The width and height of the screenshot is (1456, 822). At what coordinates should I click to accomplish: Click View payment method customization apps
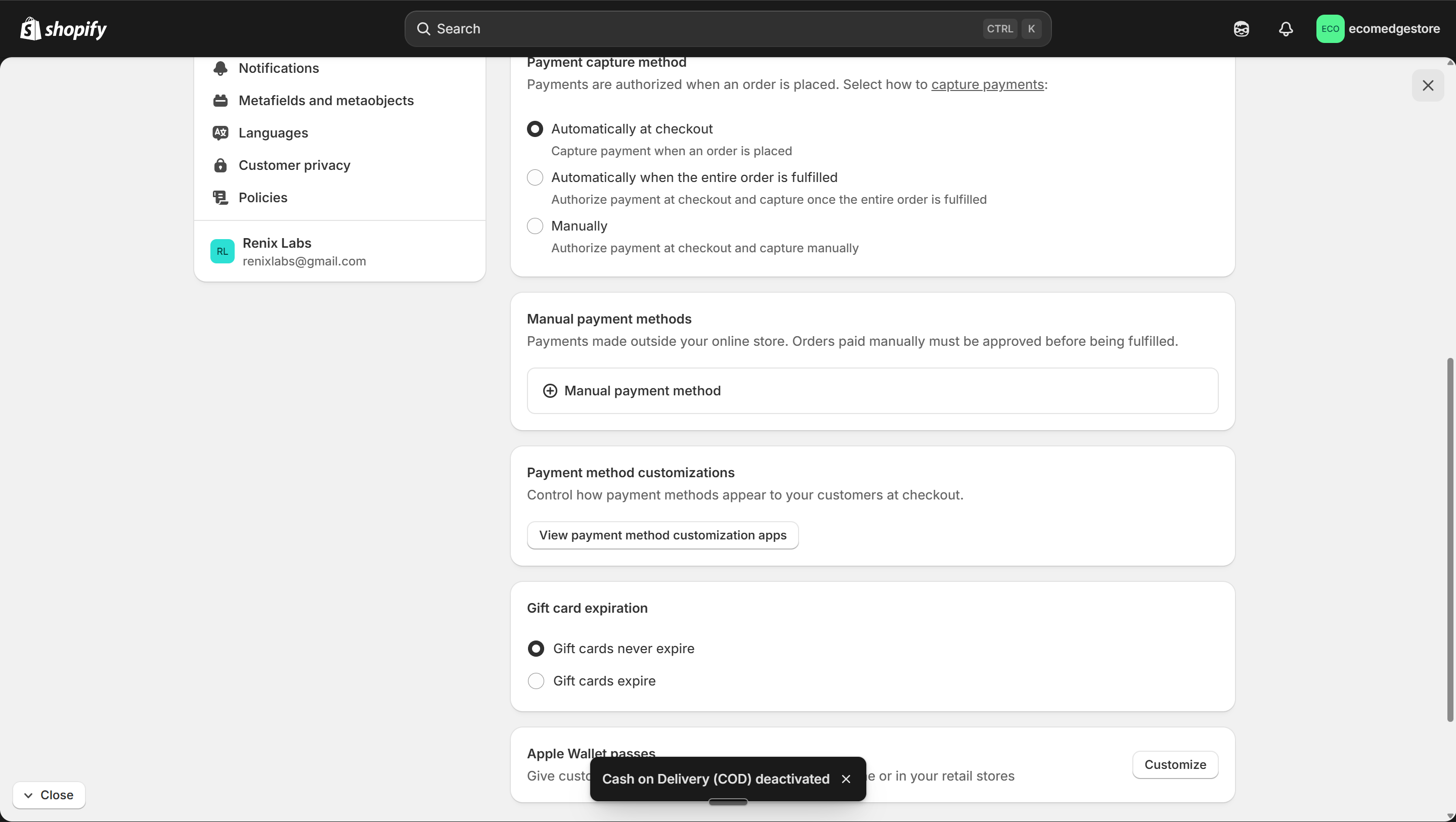point(662,535)
